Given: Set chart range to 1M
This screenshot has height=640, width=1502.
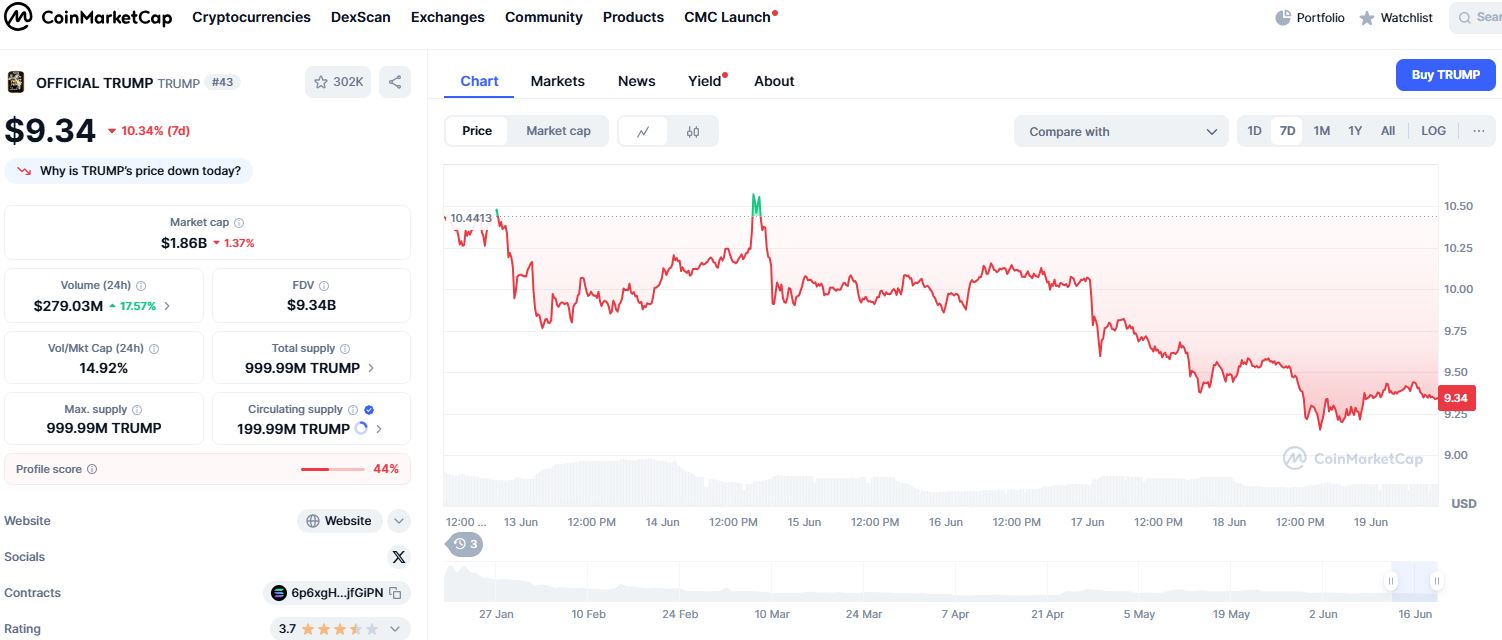Looking at the screenshot, I should click(1321, 131).
